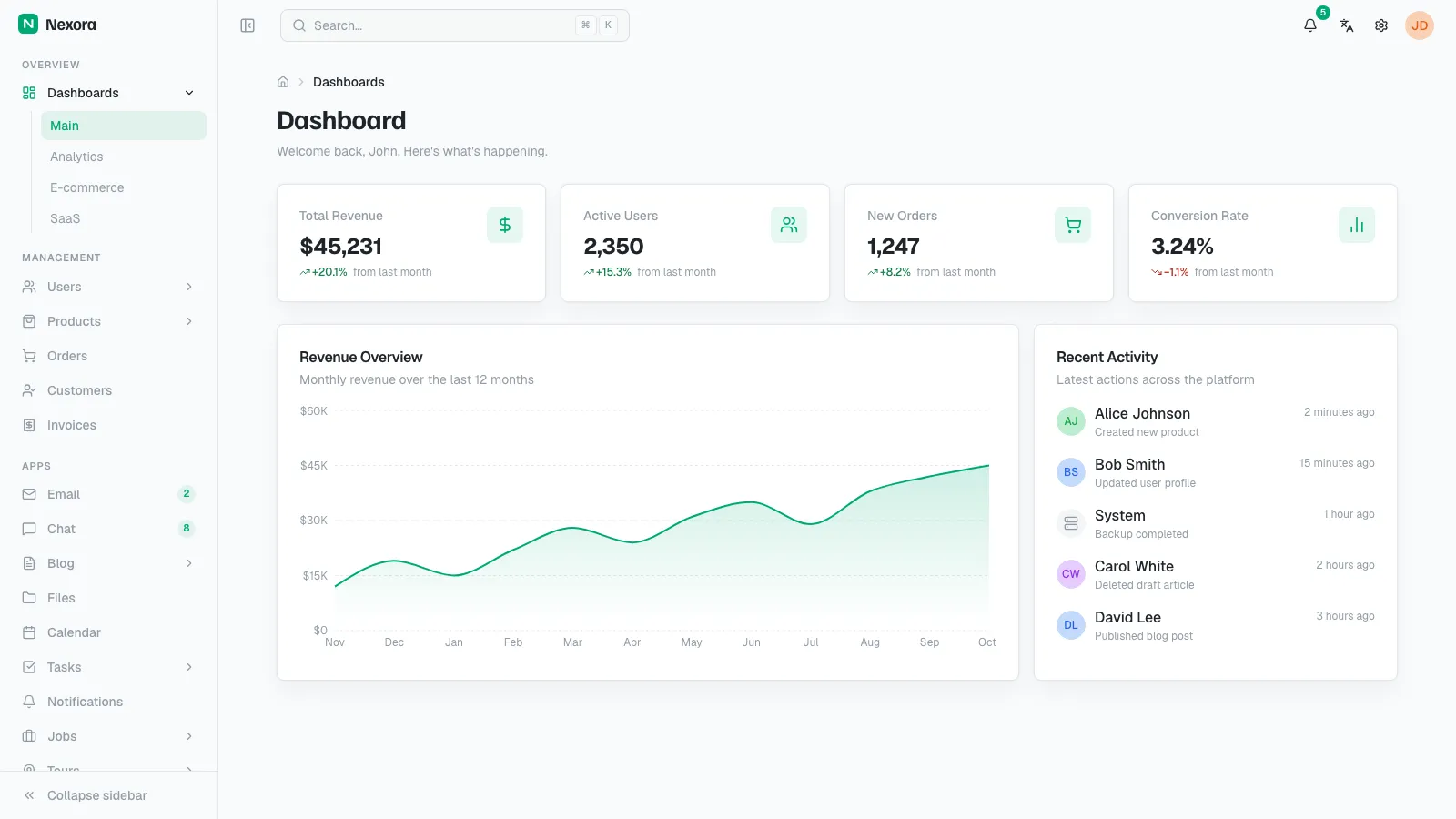This screenshot has height=819, width=1456.
Task: Open the settings gear icon
Action: pyautogui.click(x=1381, y=25)
